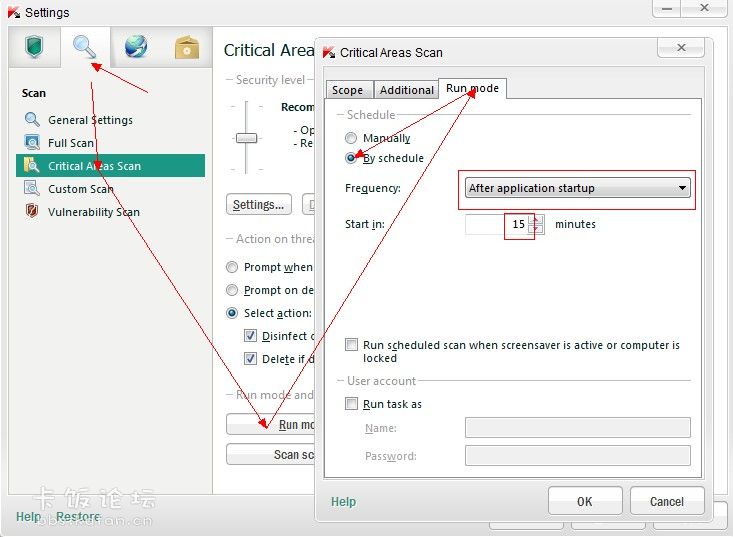Open Help link in Settings window
This screenshot has width=733, height=537.
(29, 516)
